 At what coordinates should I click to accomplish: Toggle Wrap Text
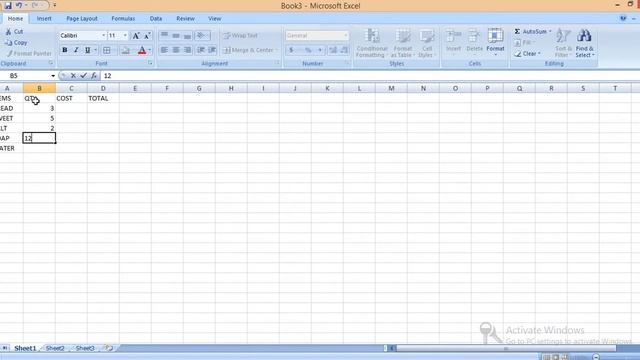point(240,36)
